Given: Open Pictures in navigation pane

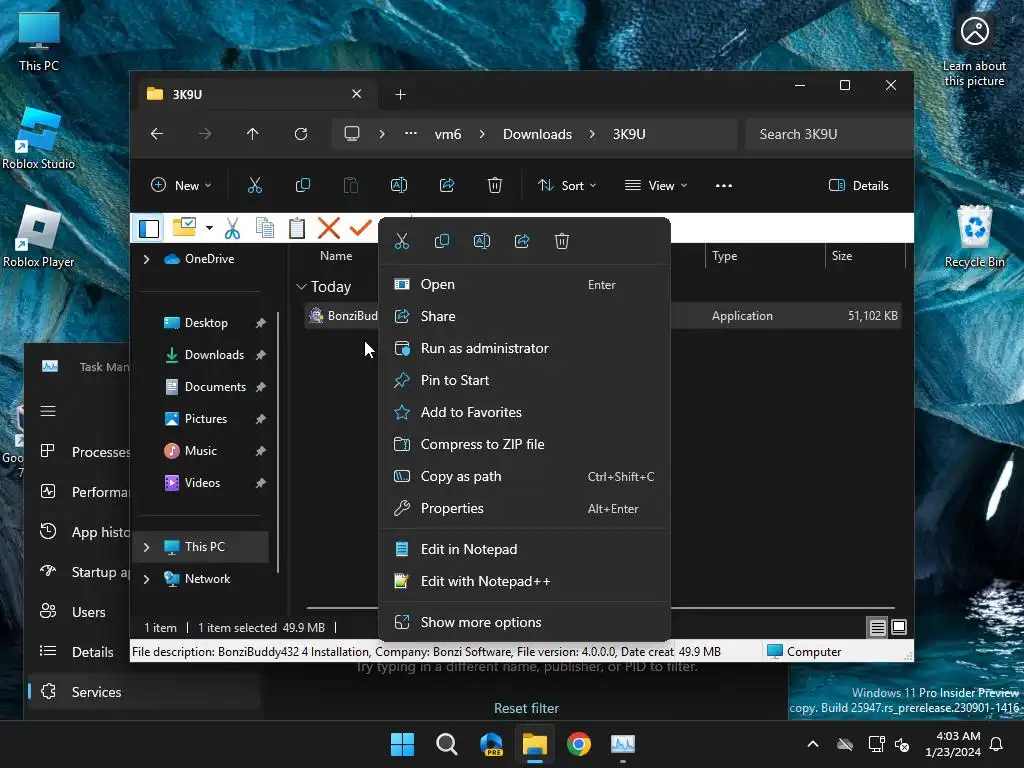Looking at the screenshot, I should 206,419.
